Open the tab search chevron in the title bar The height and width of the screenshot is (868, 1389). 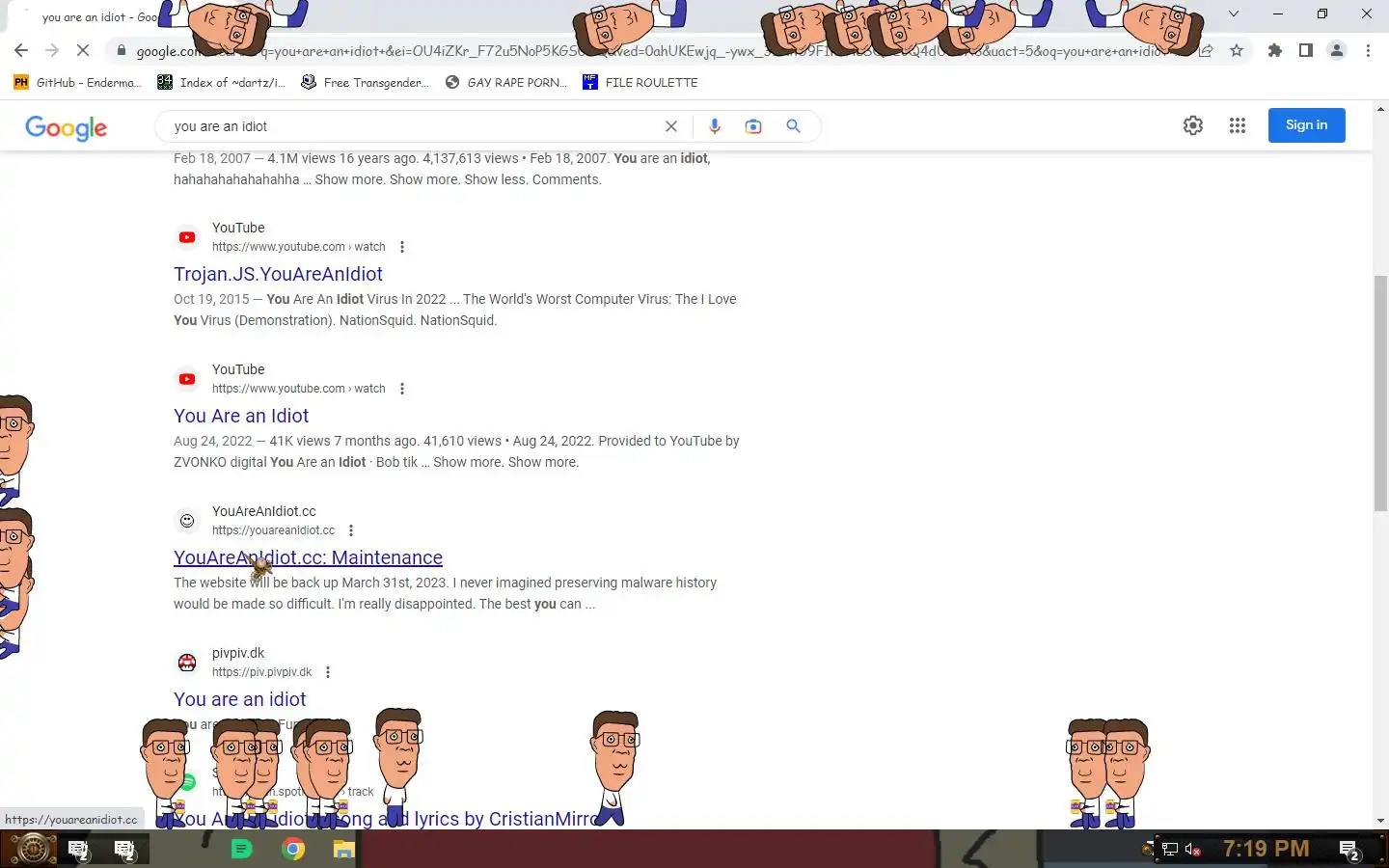coord(1234,14)
